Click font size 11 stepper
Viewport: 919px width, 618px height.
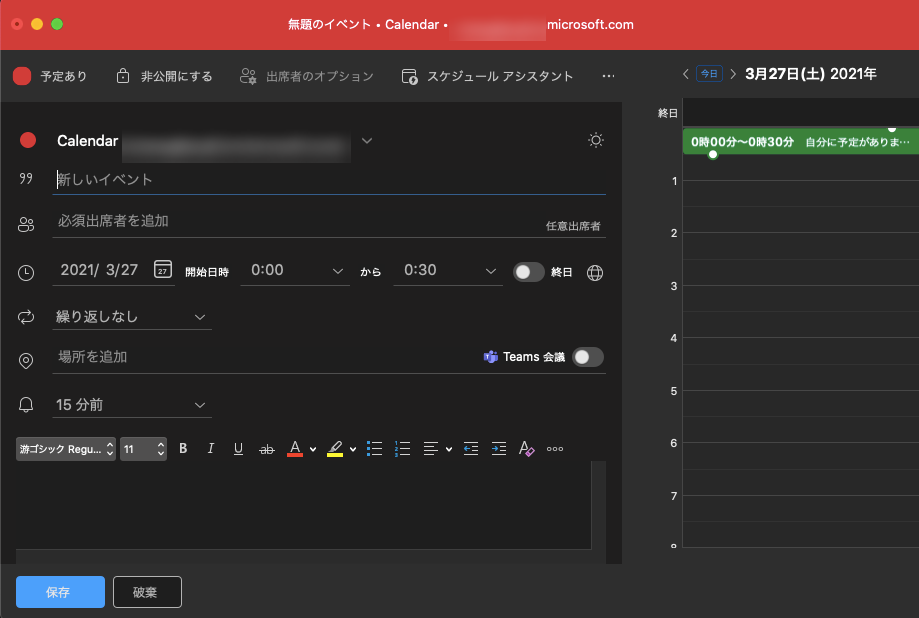[x=144, y=449]
